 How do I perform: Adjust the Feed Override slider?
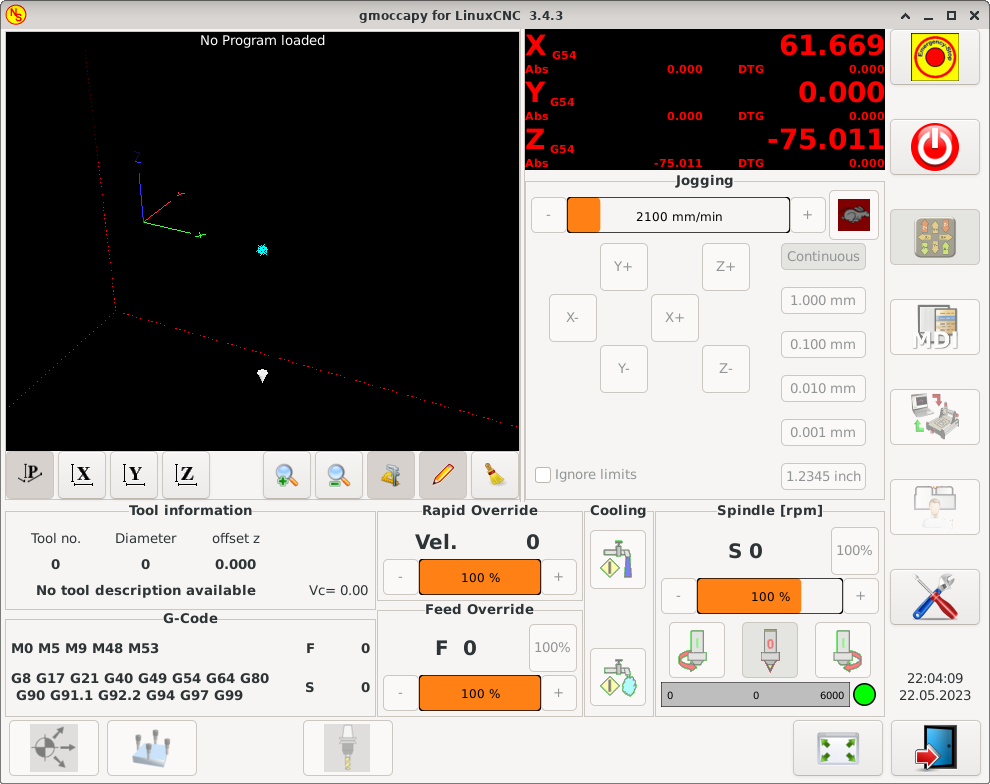pyautogui.click(x=479, y=693)
